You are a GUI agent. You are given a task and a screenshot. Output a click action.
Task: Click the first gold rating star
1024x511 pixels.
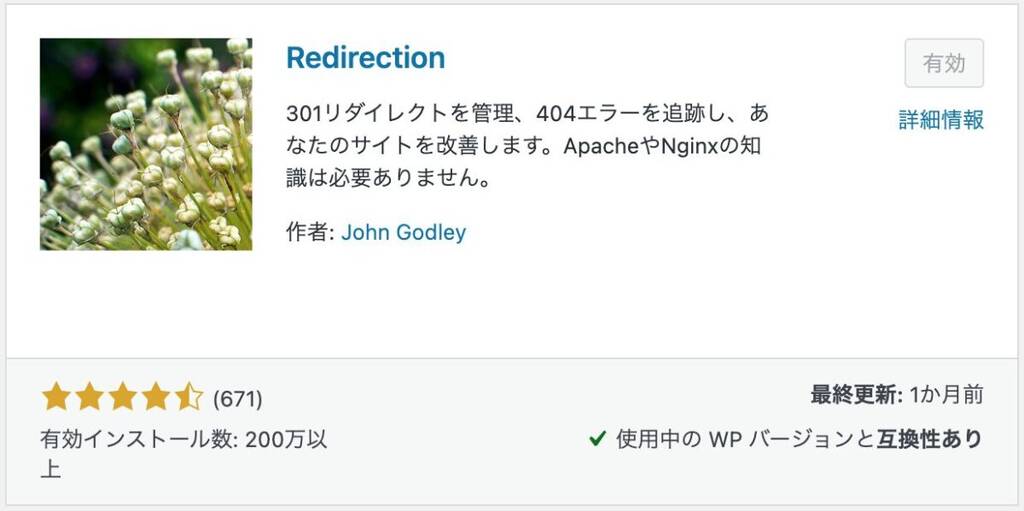(56, 398)
